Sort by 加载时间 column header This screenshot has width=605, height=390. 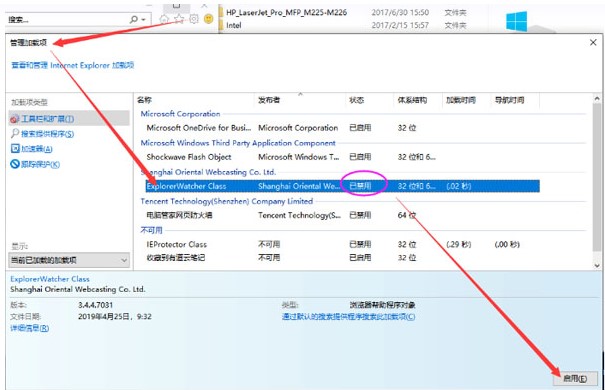466,100
